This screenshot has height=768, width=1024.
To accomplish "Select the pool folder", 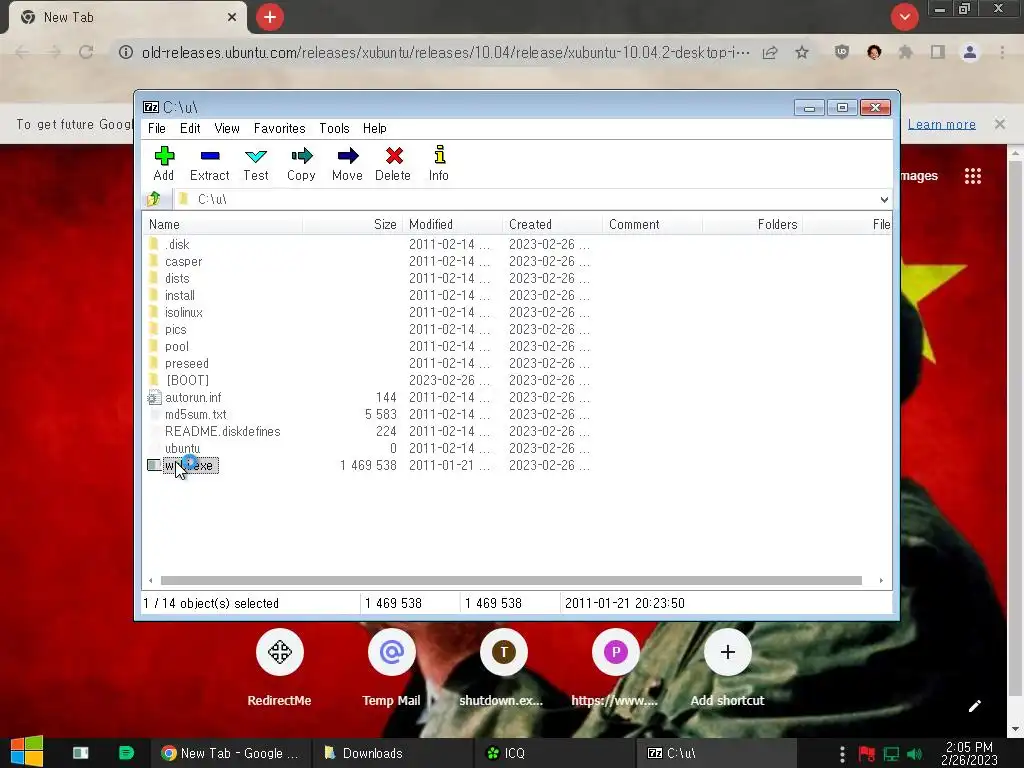I will 177,346.
